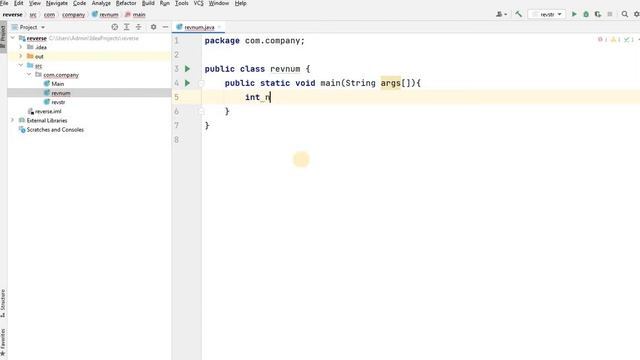The height and width of the screenshot is (360, 640).
Task: Open the Tools menu
Action: point(182,3)
